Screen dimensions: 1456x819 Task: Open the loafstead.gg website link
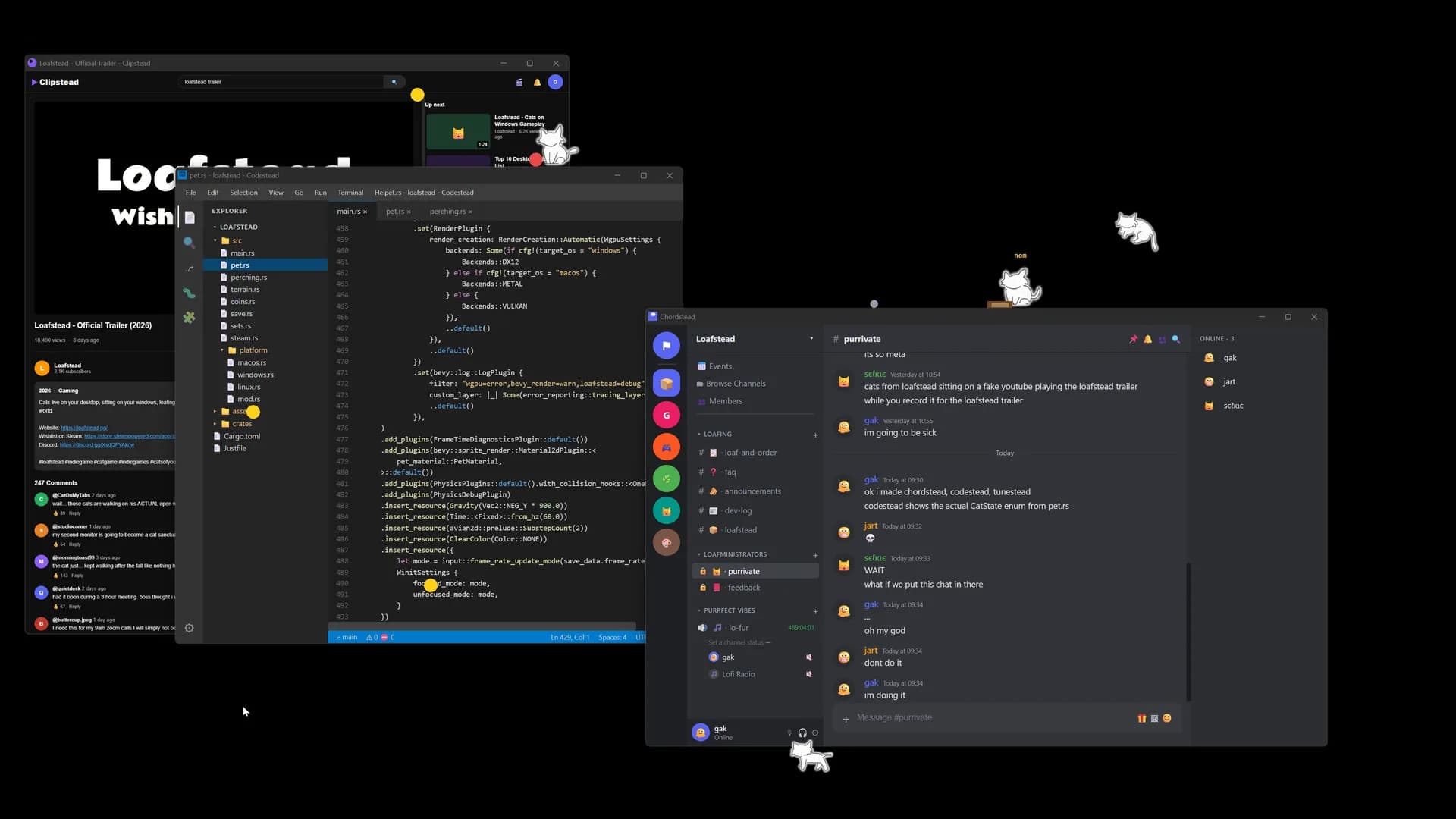[84, 428]
